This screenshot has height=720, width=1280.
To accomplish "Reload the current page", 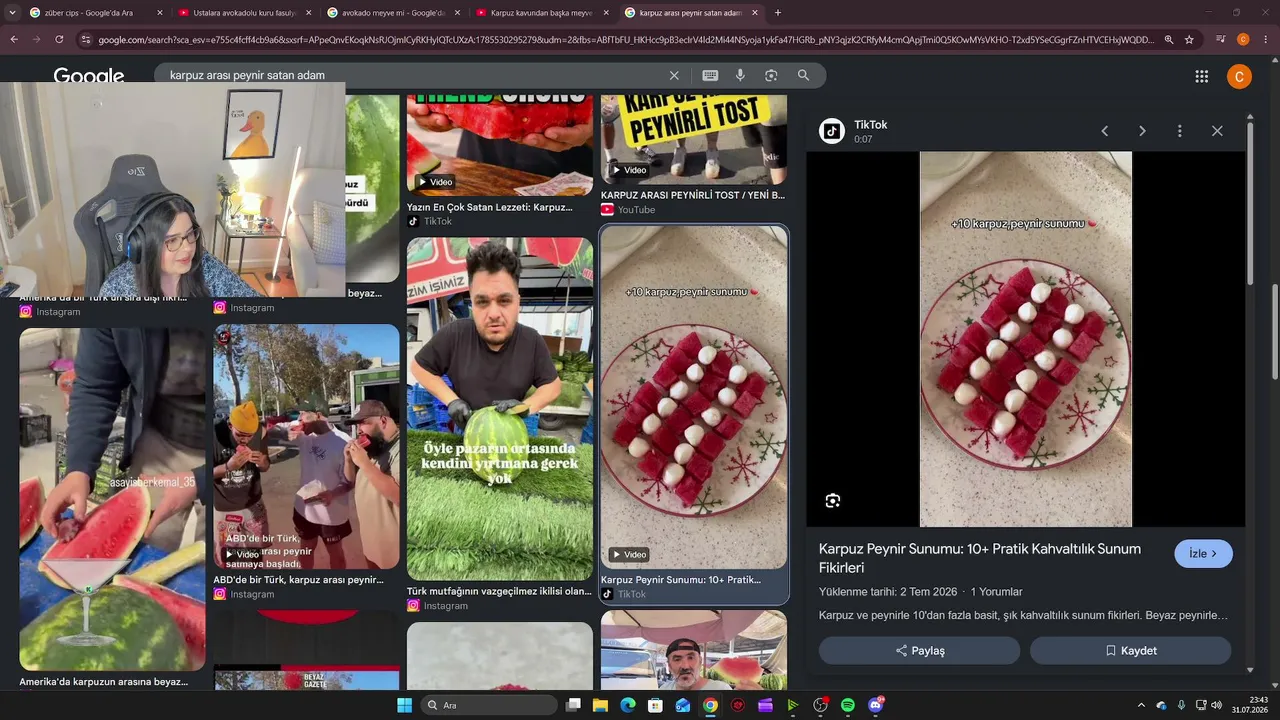I will 59,40.
